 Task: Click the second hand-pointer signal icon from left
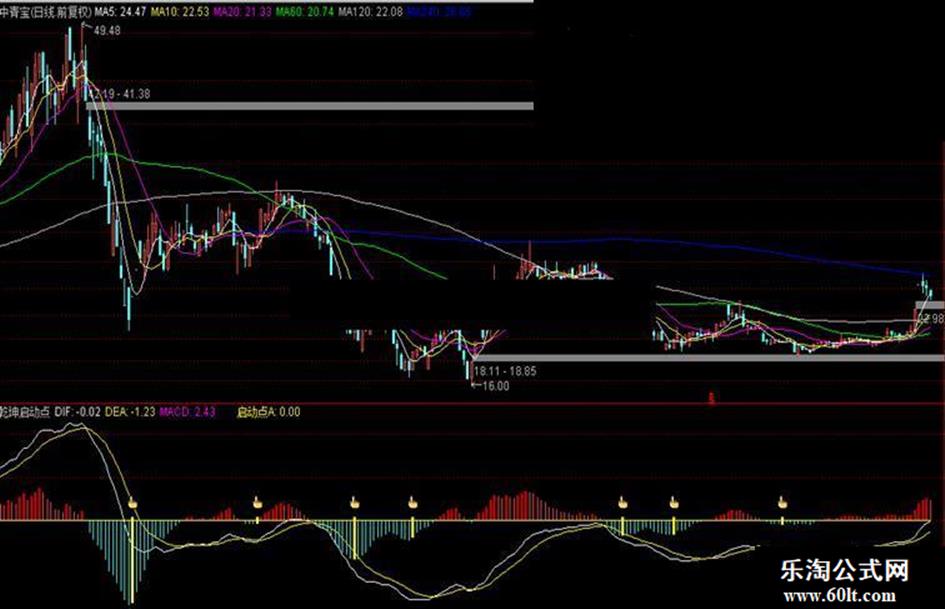tap(257, 502)
